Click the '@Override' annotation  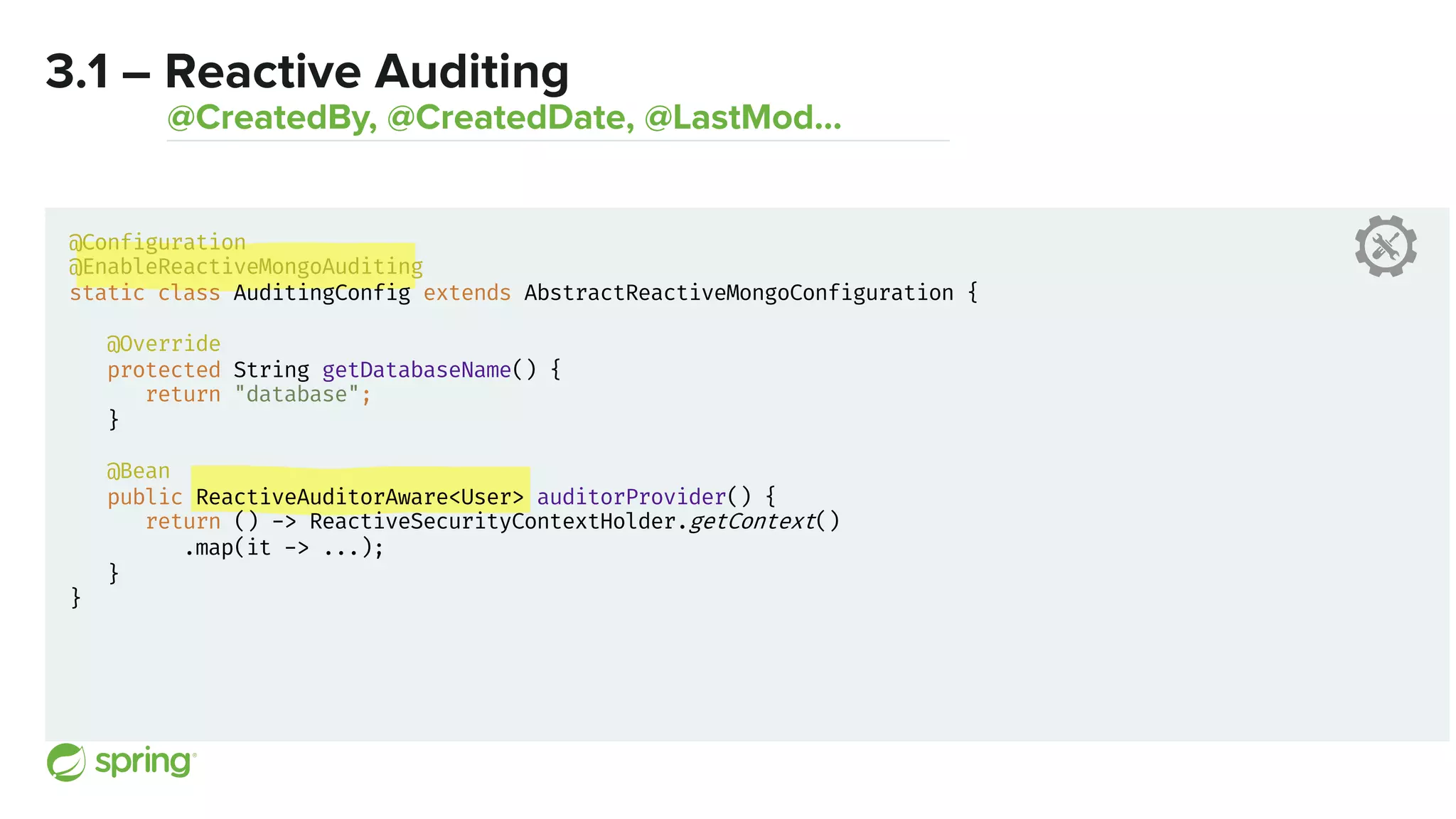pos(164,343)
